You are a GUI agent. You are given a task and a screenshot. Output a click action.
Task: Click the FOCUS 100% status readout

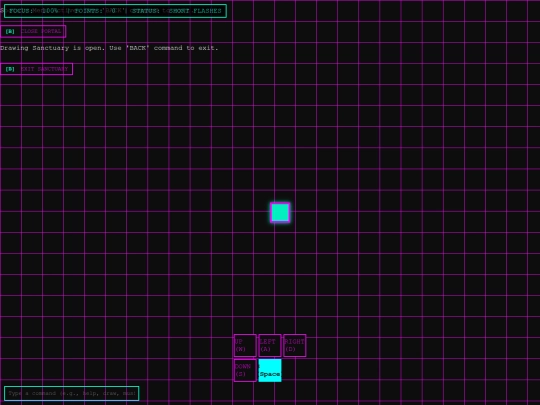34,11
